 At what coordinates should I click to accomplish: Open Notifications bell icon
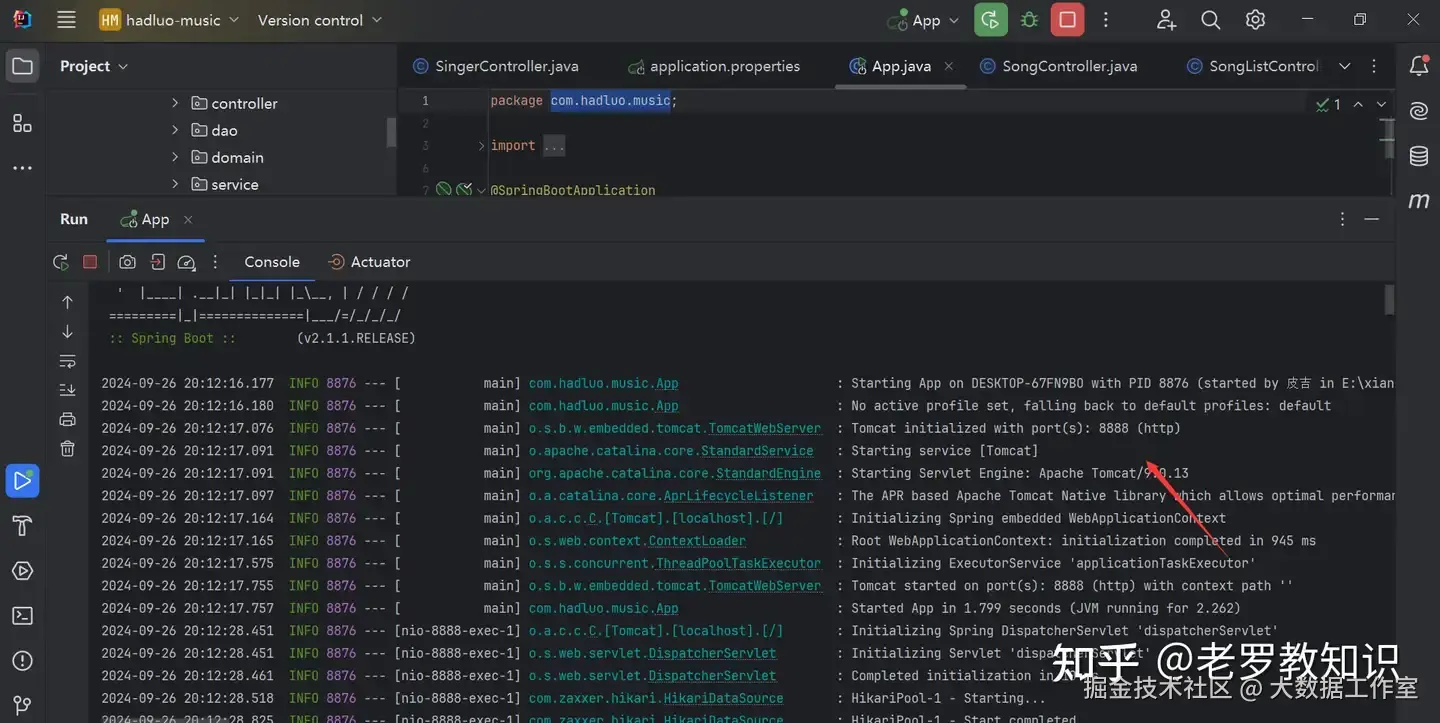[x=1418, y=66]
